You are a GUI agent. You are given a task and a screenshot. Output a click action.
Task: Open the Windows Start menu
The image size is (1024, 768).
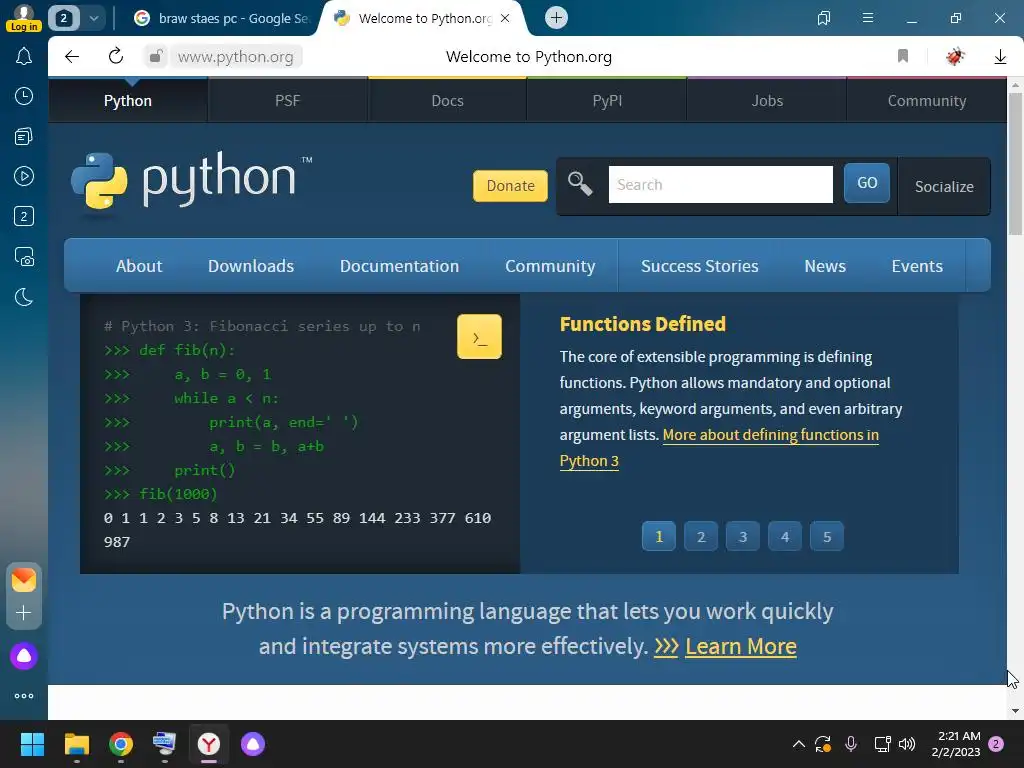(32, 744)
